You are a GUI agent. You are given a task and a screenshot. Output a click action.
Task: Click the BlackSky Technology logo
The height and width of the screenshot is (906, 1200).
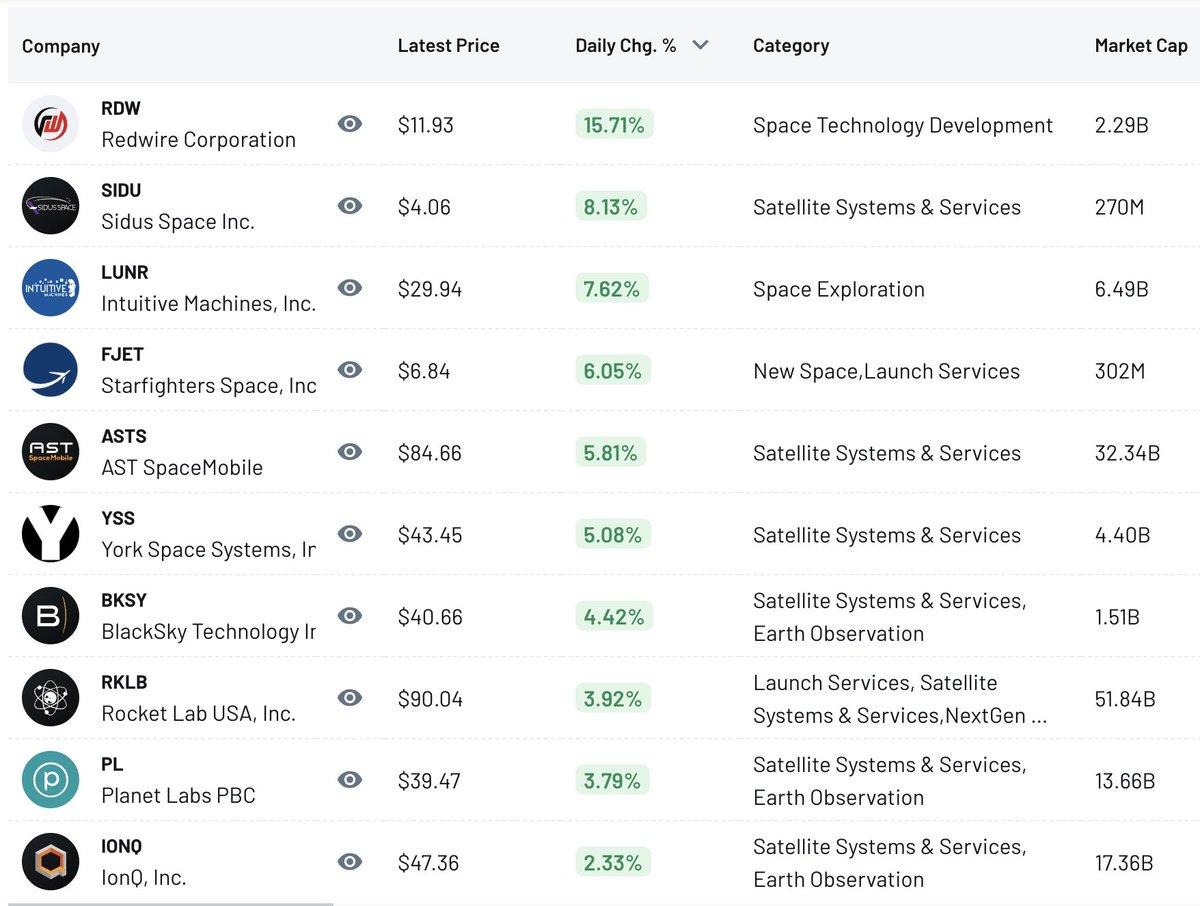point(50,616)
